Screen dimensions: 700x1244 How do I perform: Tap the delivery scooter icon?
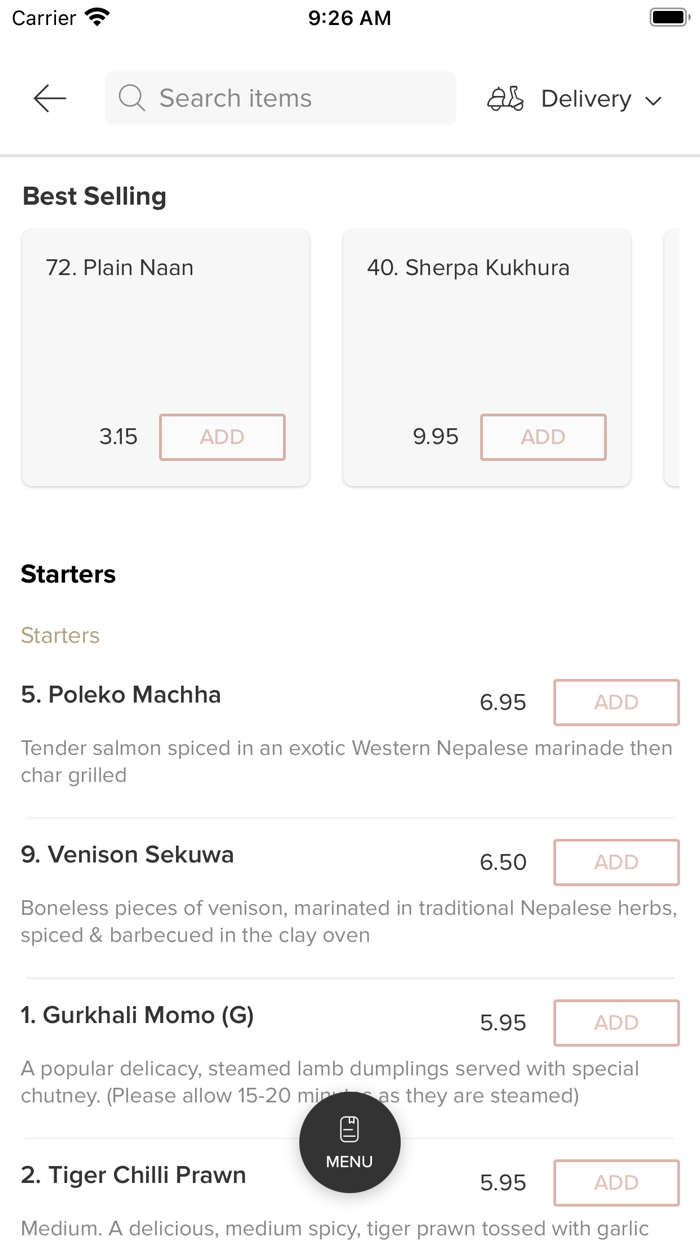pyautogui.click(x=505, y=98)
